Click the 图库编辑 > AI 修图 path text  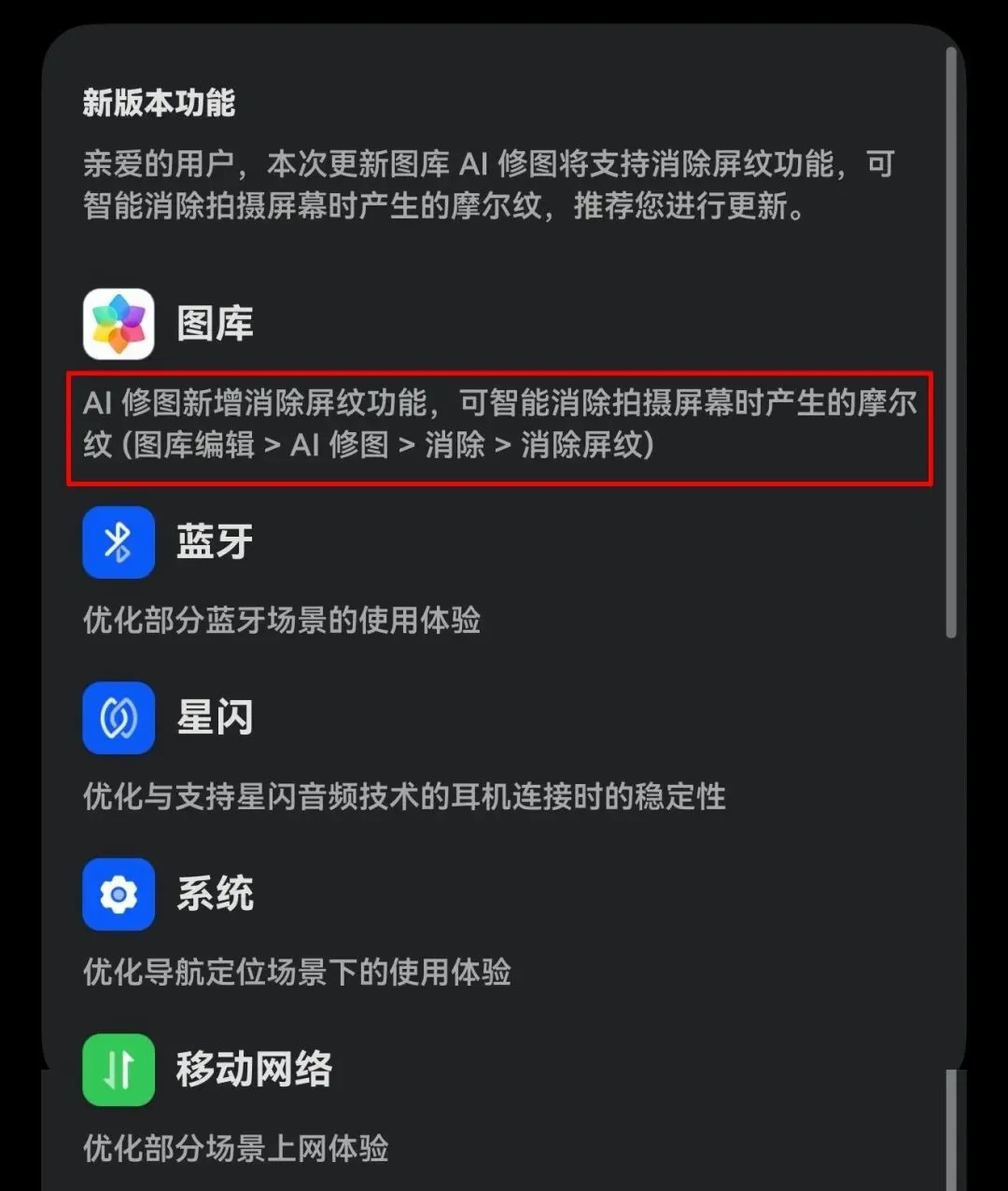click(x=262, y=444)
